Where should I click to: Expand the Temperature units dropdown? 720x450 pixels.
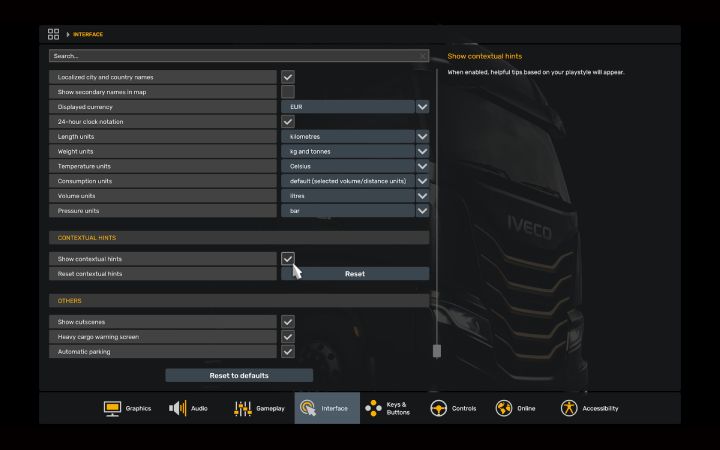click(422, 167)
